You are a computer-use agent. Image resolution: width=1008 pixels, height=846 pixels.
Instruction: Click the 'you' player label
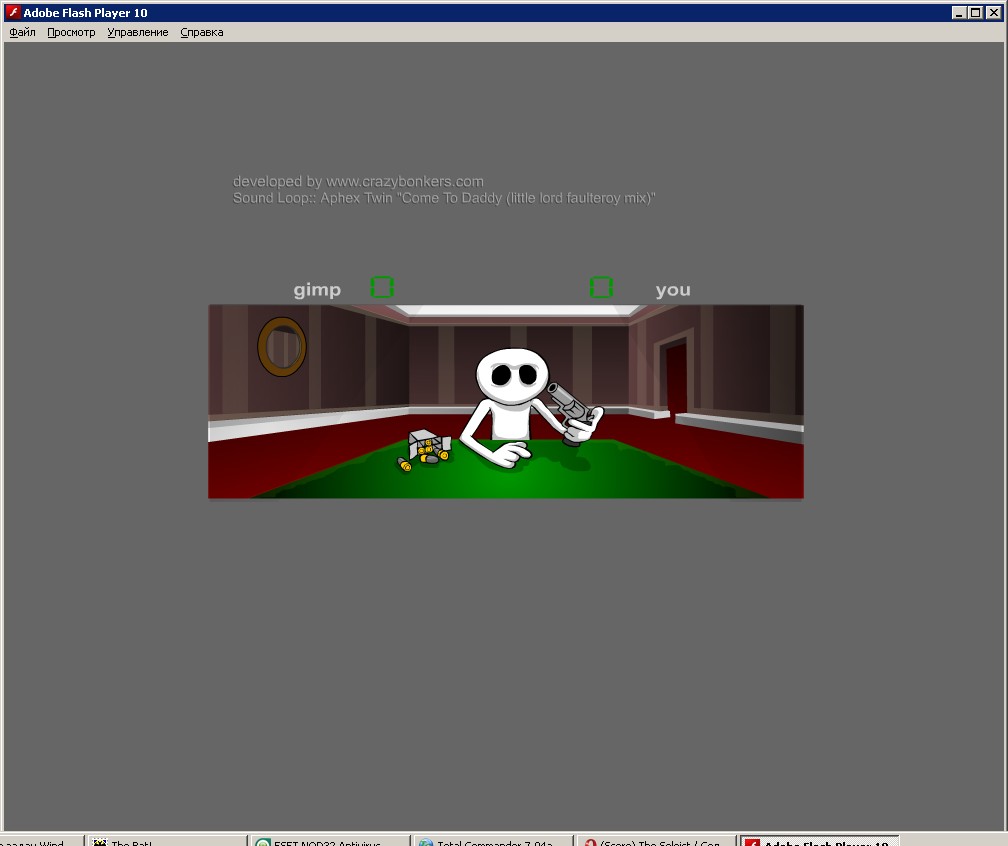(x=673, y=290)
